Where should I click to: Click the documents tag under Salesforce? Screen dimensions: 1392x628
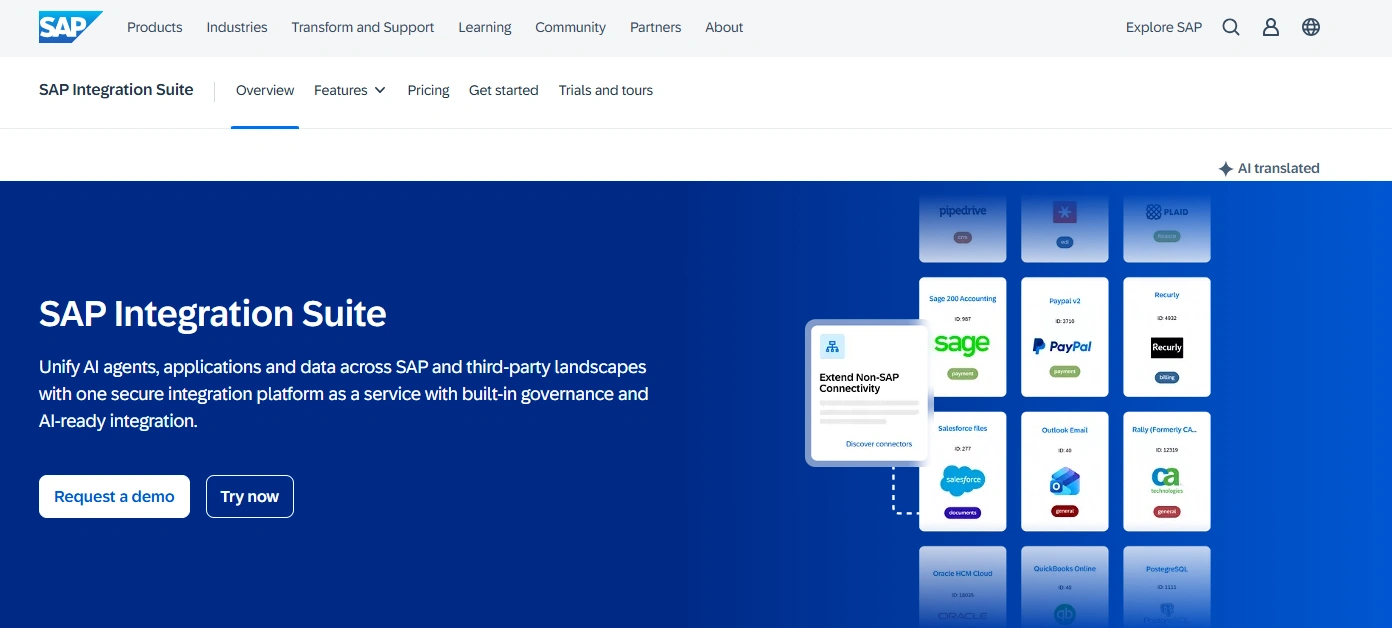963,512
